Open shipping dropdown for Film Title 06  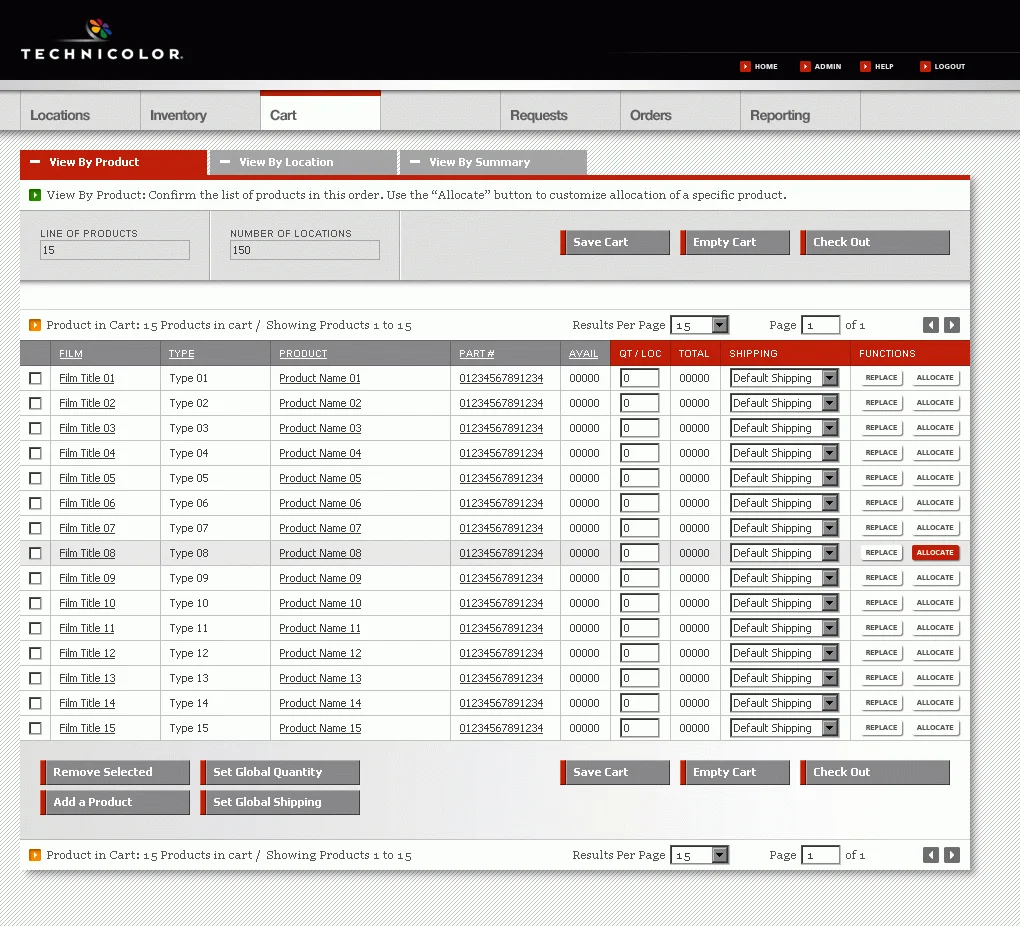785,503
